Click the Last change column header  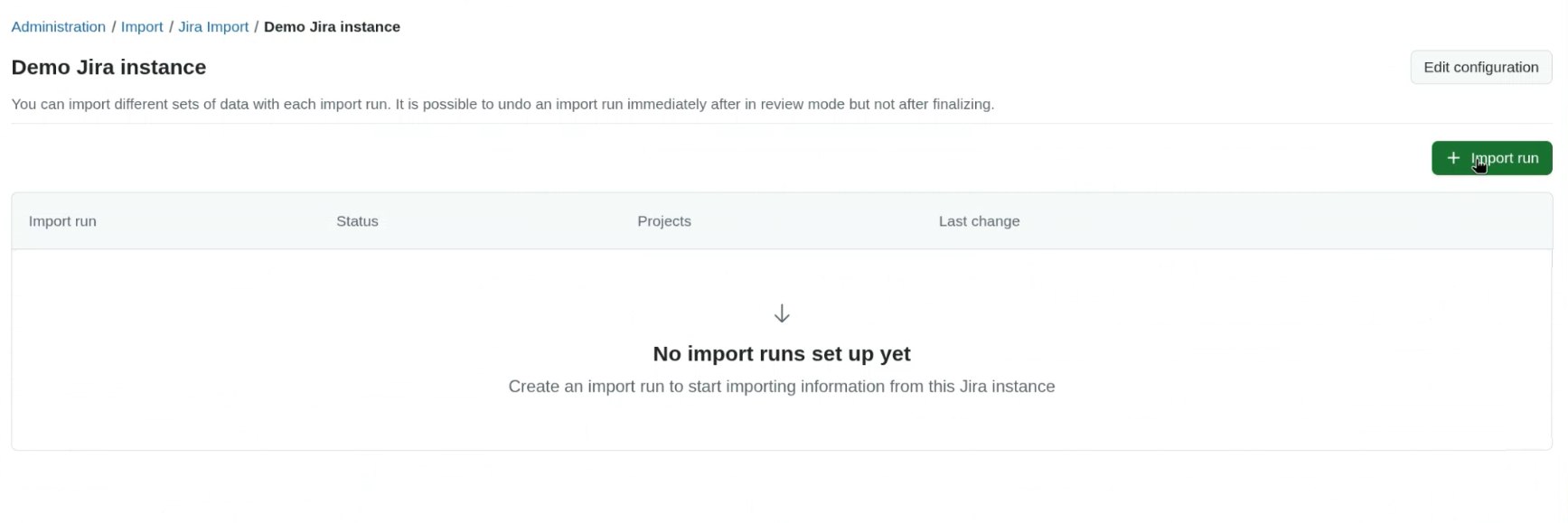[979, 221]
